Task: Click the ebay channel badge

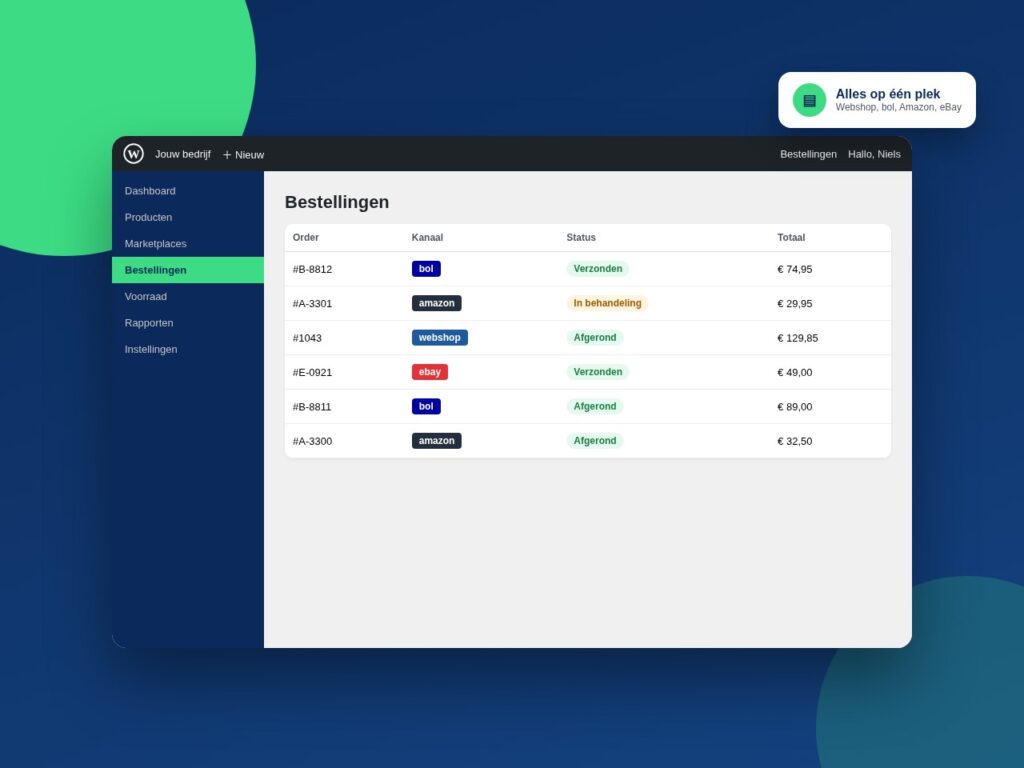Action: coord(430,372)
